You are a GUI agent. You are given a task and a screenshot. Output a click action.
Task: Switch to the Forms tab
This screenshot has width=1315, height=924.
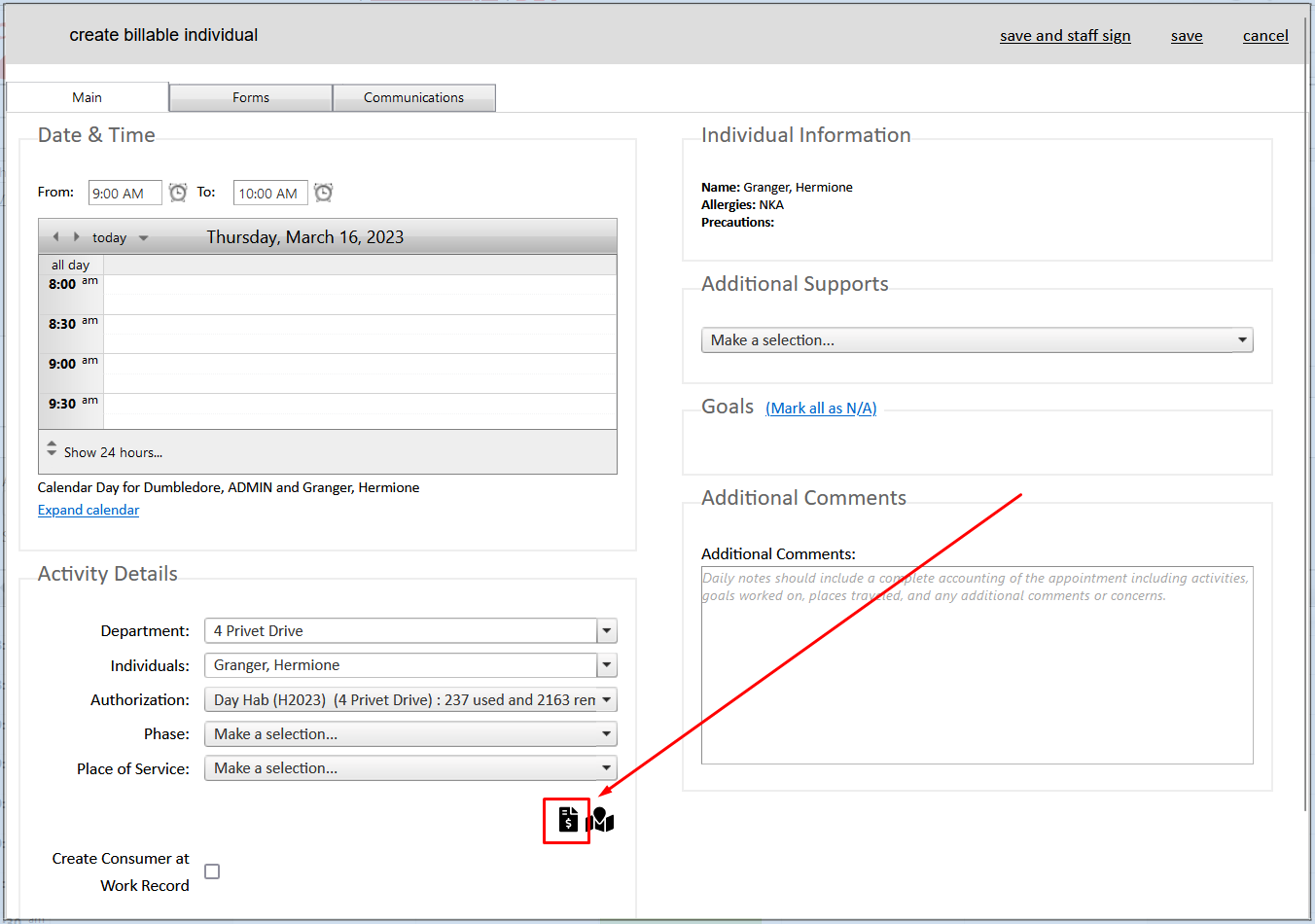coord(251,97)
